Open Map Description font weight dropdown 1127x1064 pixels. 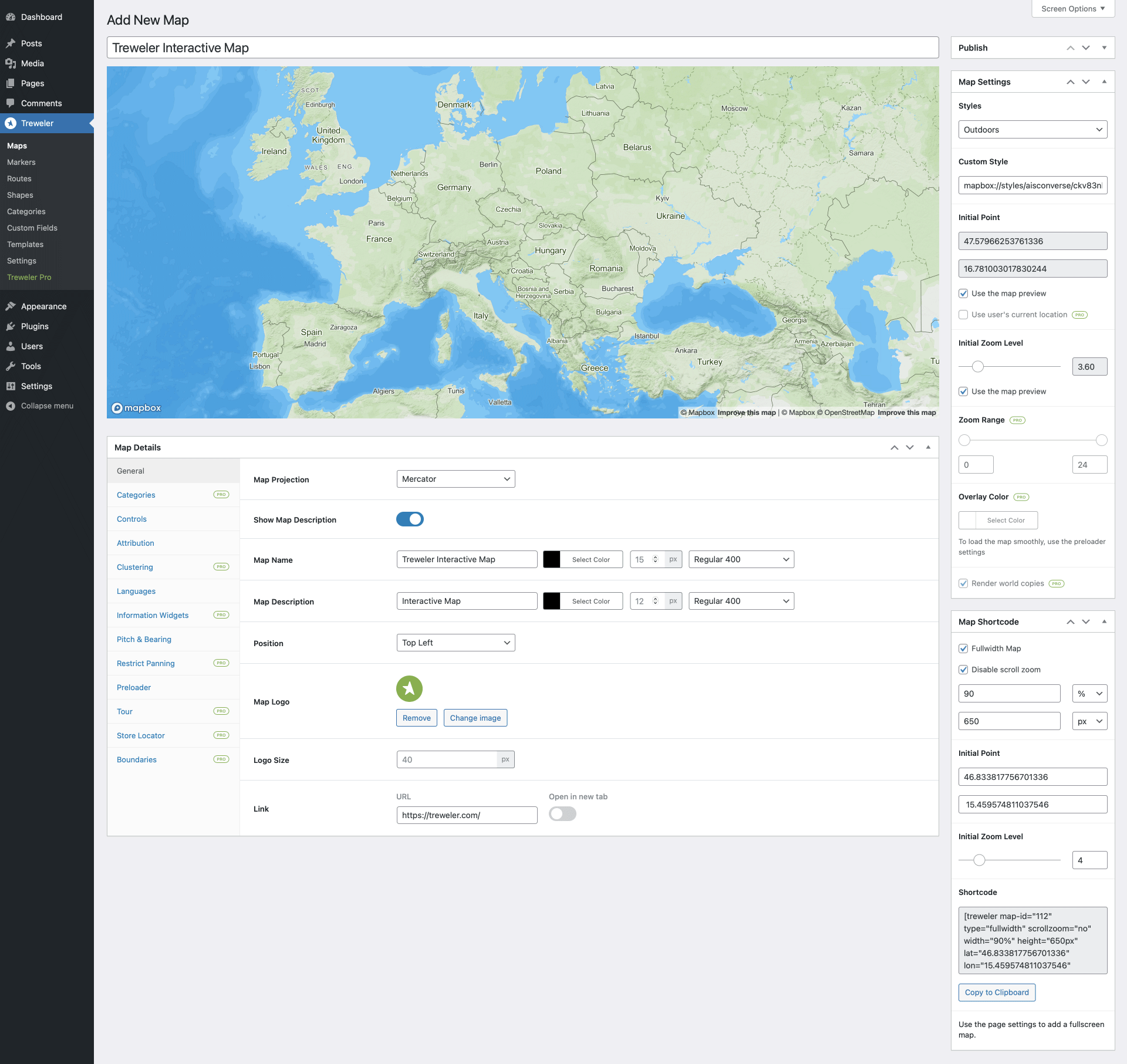[741, 601]
